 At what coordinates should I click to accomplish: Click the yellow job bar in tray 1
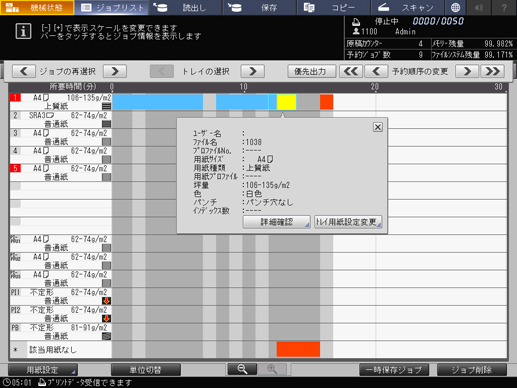286,102
